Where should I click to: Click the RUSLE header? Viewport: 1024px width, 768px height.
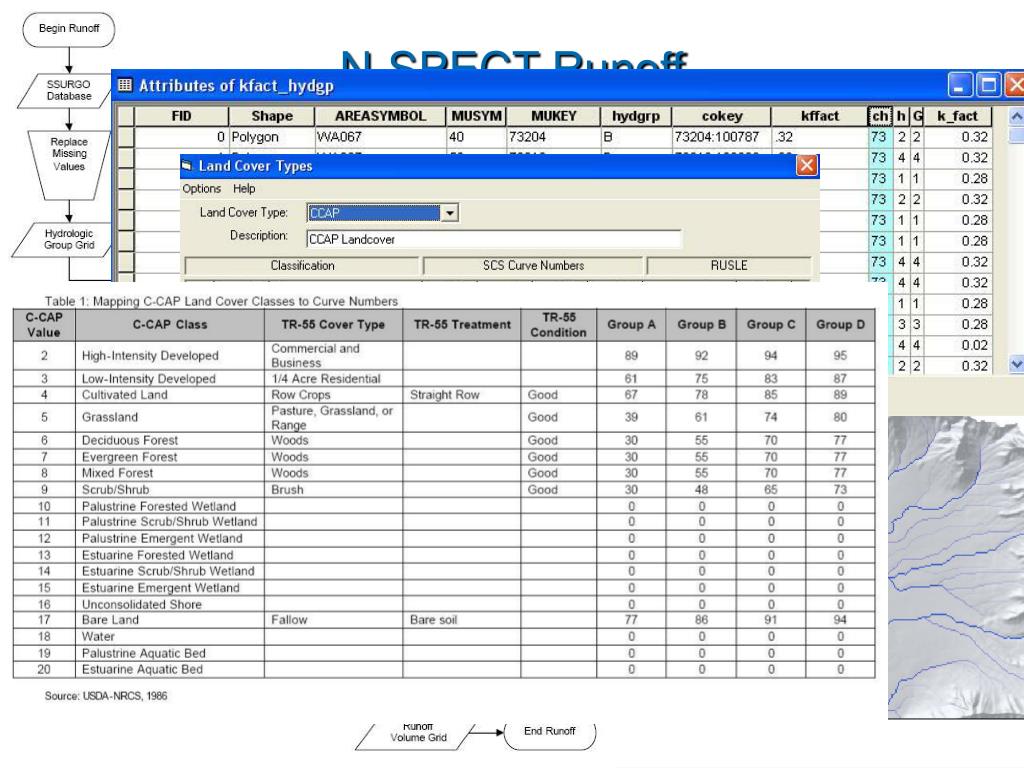pos(729,266)
